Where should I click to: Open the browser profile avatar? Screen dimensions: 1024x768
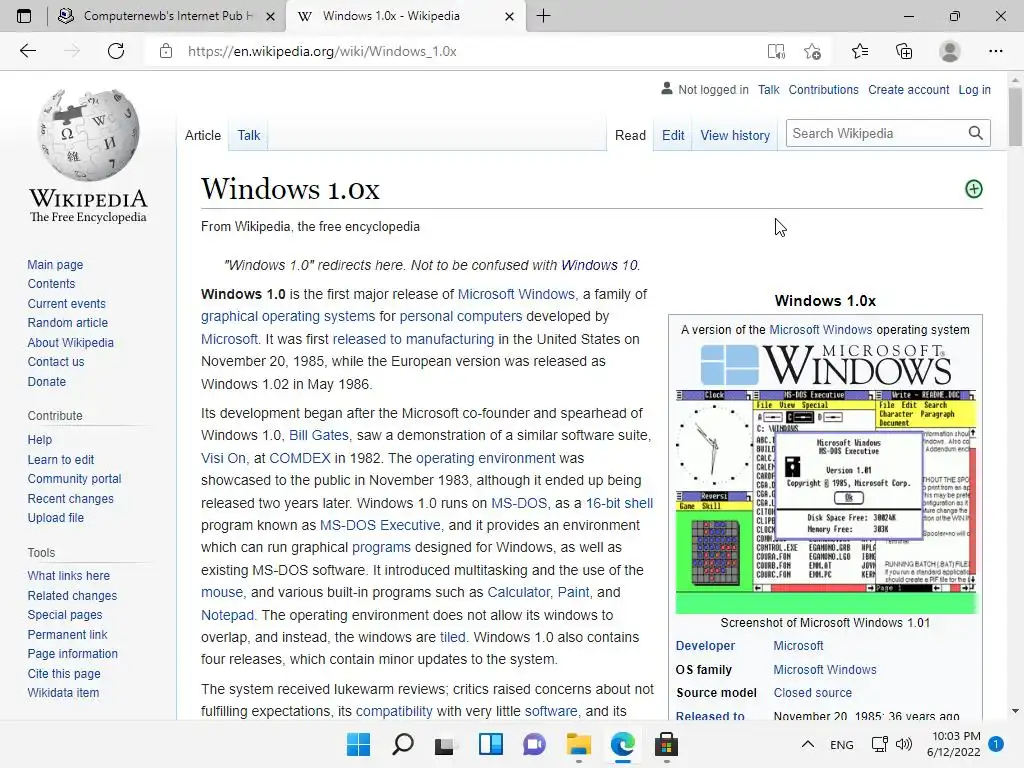(x=950, y=51)
